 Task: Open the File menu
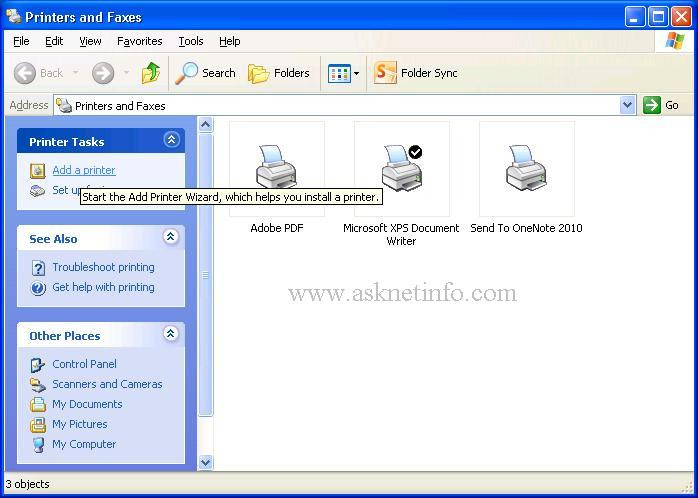pyautogui.click(x=21, y=41)
